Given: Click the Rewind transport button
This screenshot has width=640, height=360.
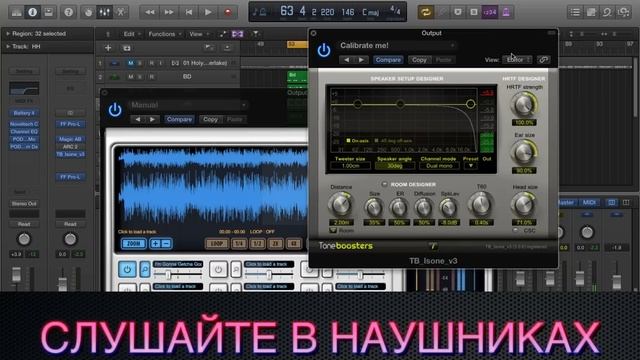Looking at the screenshot, I should click(x=149, y=12).
